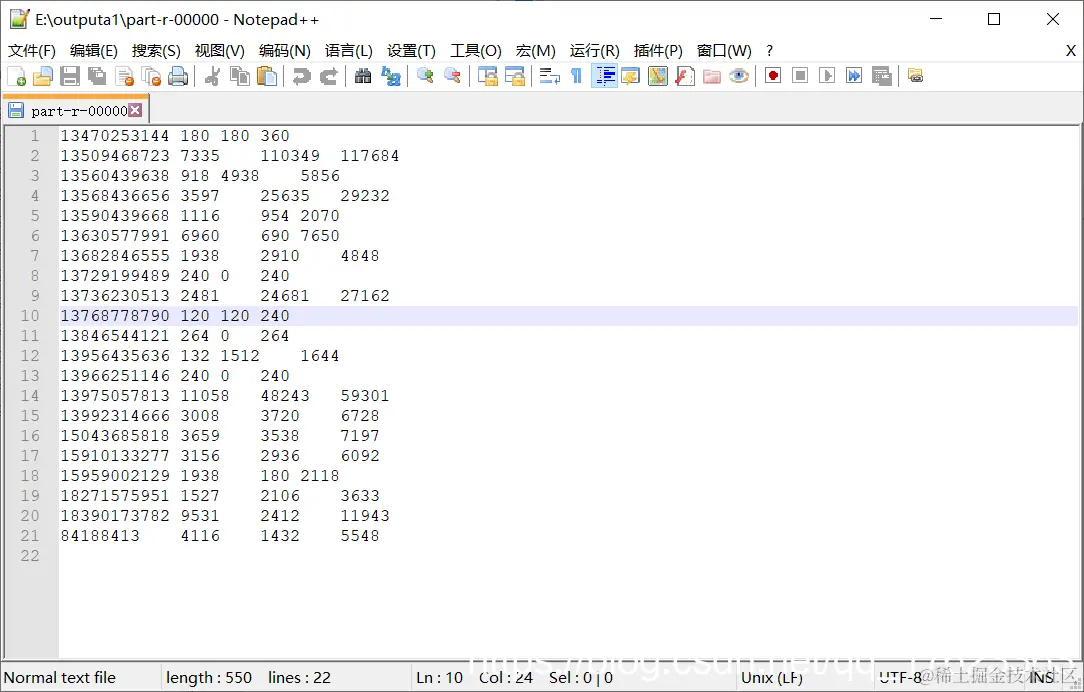Image resolution: width=1084 pixels, height=692 pixels.
Task: Click the last toolbar plugin icon
Action: point(915,76)
